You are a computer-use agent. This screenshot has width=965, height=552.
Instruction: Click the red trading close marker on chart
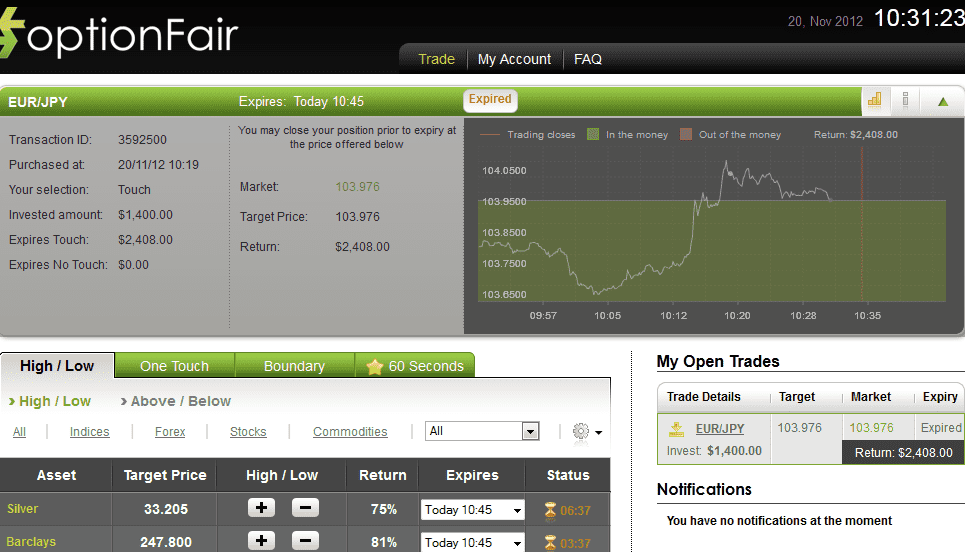coord(862,225)
